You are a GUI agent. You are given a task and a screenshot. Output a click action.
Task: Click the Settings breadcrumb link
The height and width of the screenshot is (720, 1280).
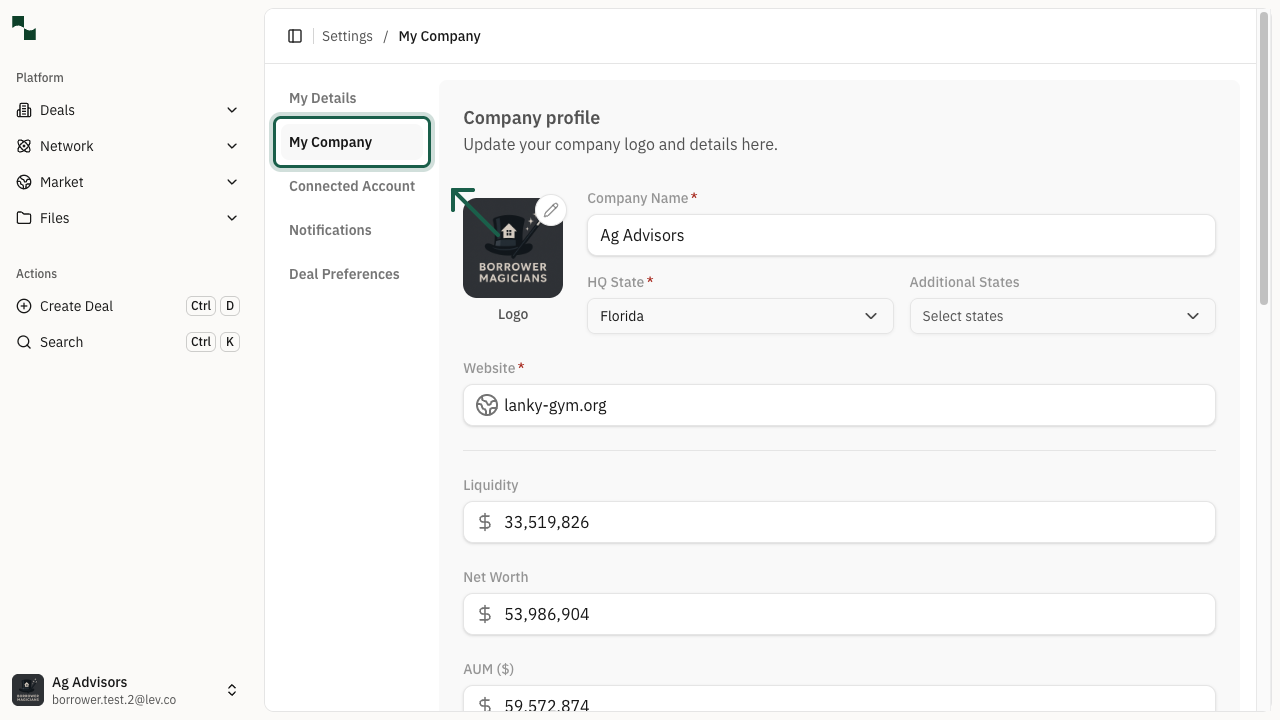click(347, 36)
